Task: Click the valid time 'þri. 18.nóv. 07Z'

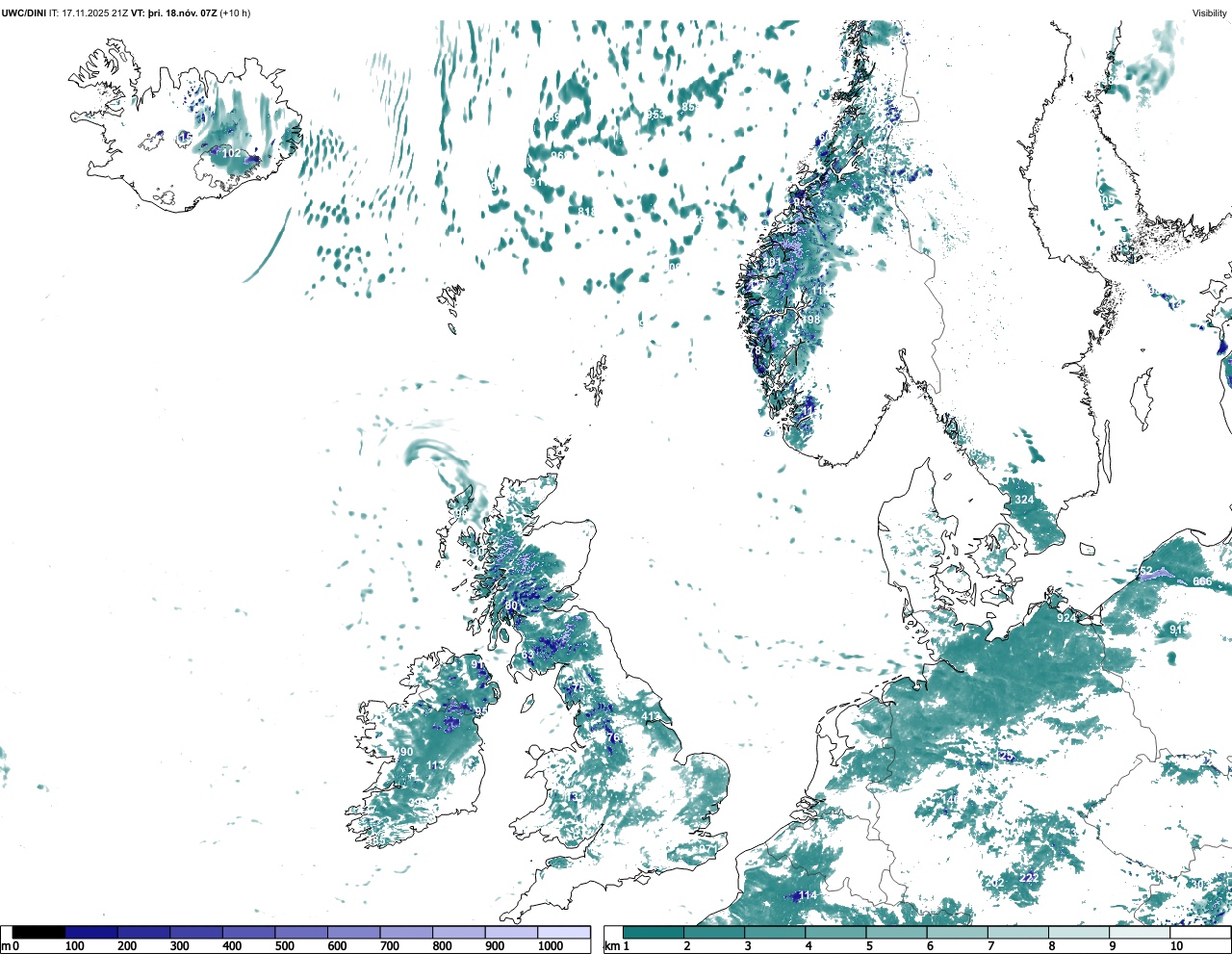Action: (183, 13)
